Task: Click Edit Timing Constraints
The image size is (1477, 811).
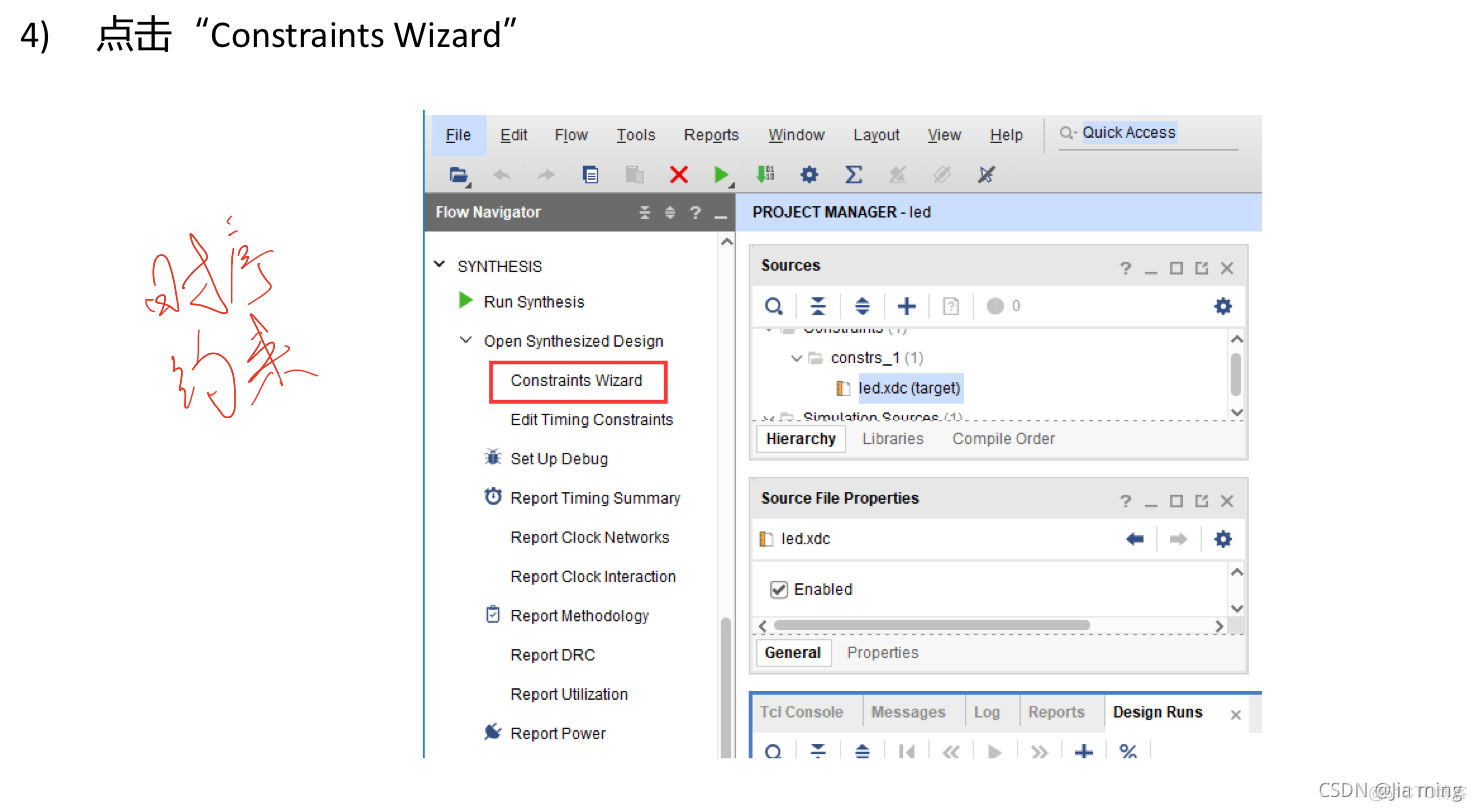Action: tap(592, 420)
